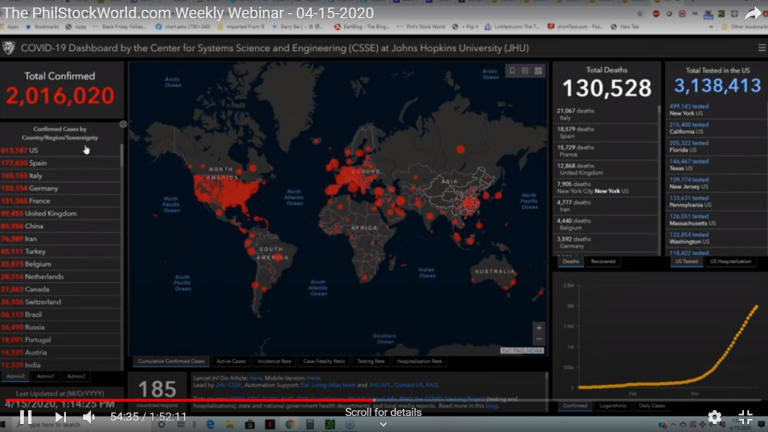
Task: Click the JHU shield logo
Action: click(8, 48)
